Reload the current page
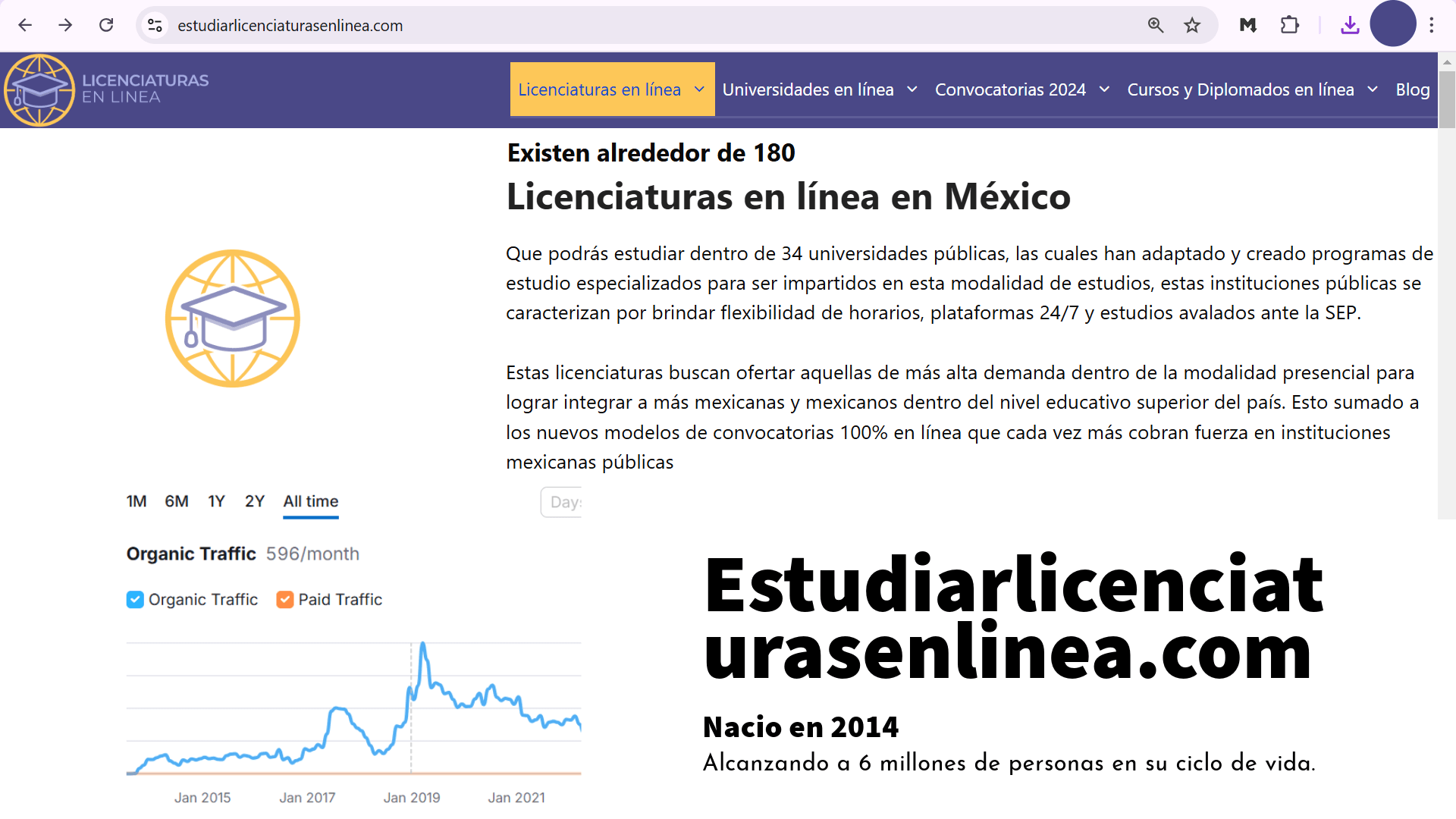The width and height of the screenshot is (1456, 819). click(x=106, y=25)
